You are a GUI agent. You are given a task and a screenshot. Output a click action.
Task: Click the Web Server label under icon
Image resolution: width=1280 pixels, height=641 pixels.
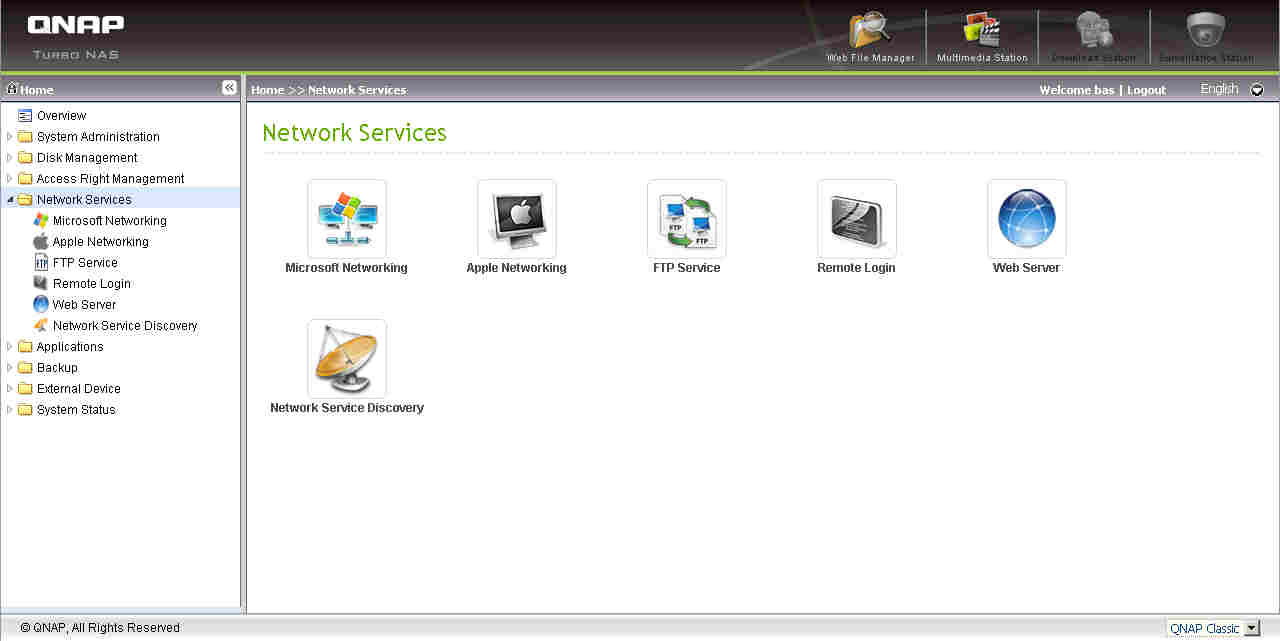point(1026,267)
